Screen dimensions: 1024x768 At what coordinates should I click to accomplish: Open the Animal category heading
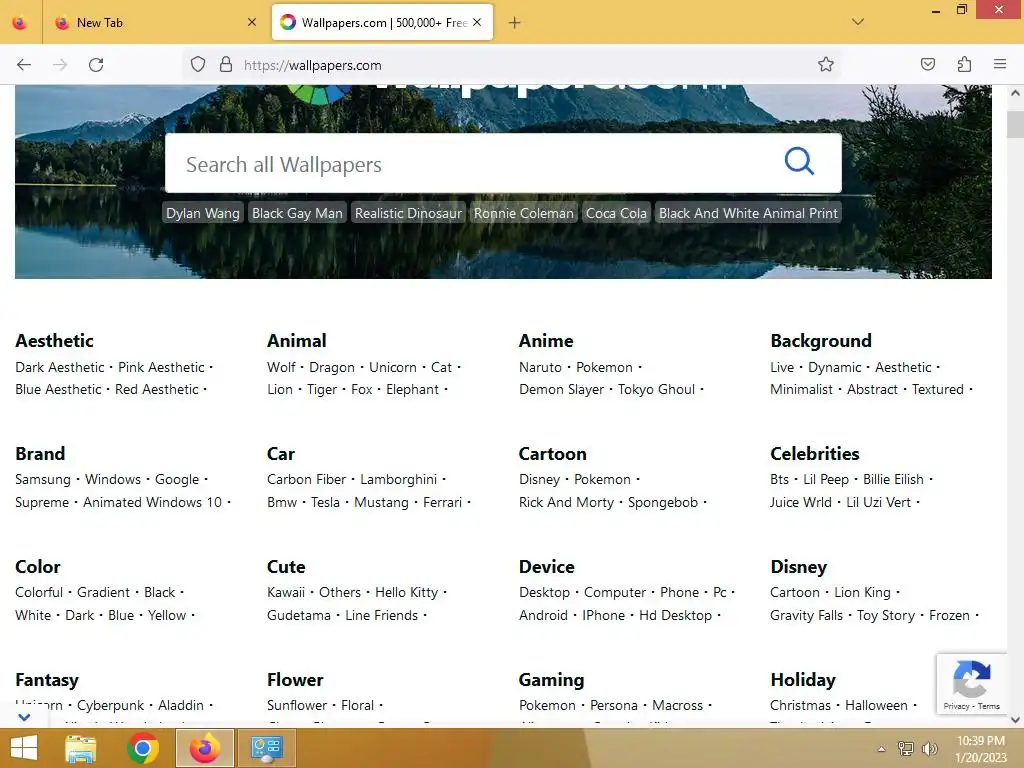296,341
